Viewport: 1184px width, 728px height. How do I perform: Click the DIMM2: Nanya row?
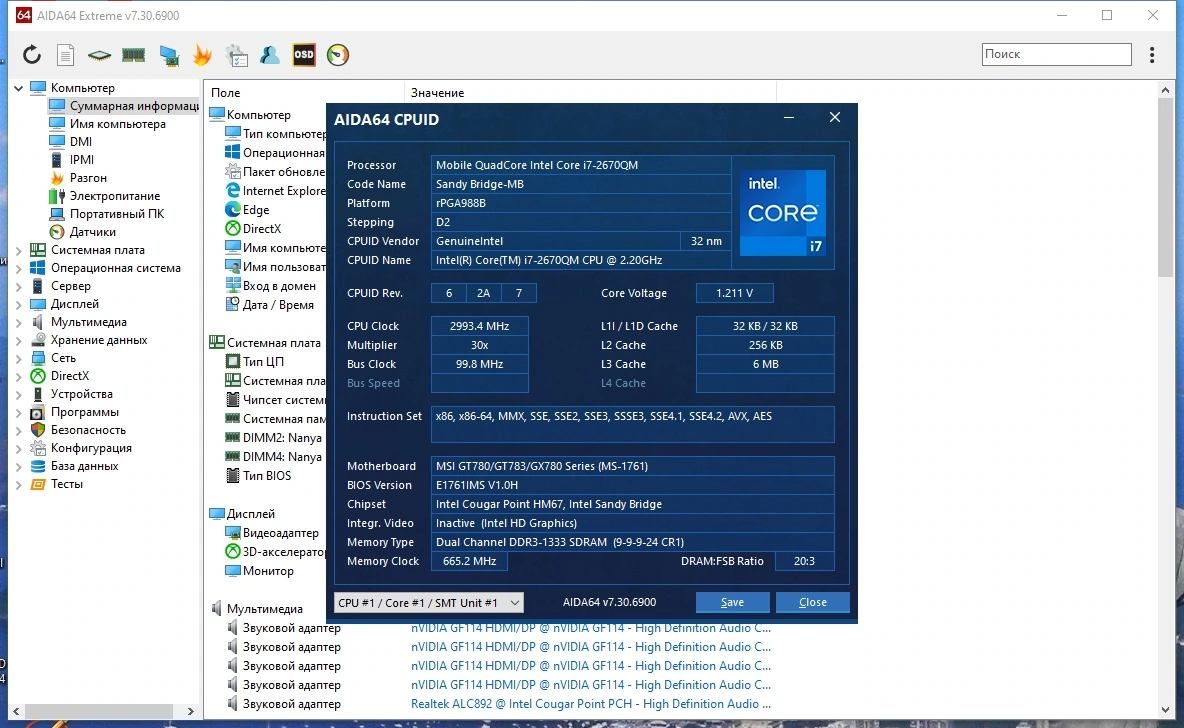[274, 437]
